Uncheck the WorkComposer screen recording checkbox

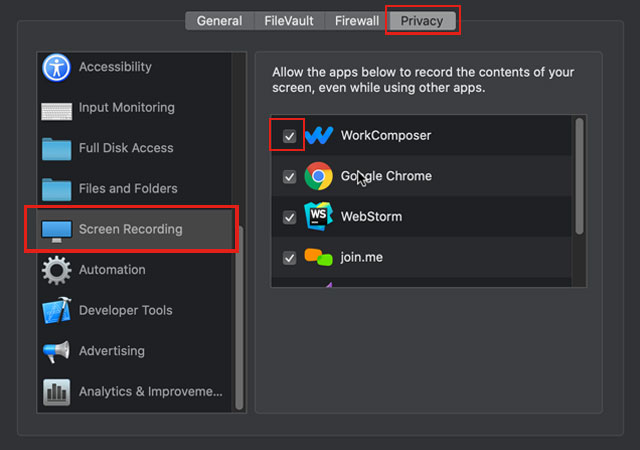click(289, 136)
